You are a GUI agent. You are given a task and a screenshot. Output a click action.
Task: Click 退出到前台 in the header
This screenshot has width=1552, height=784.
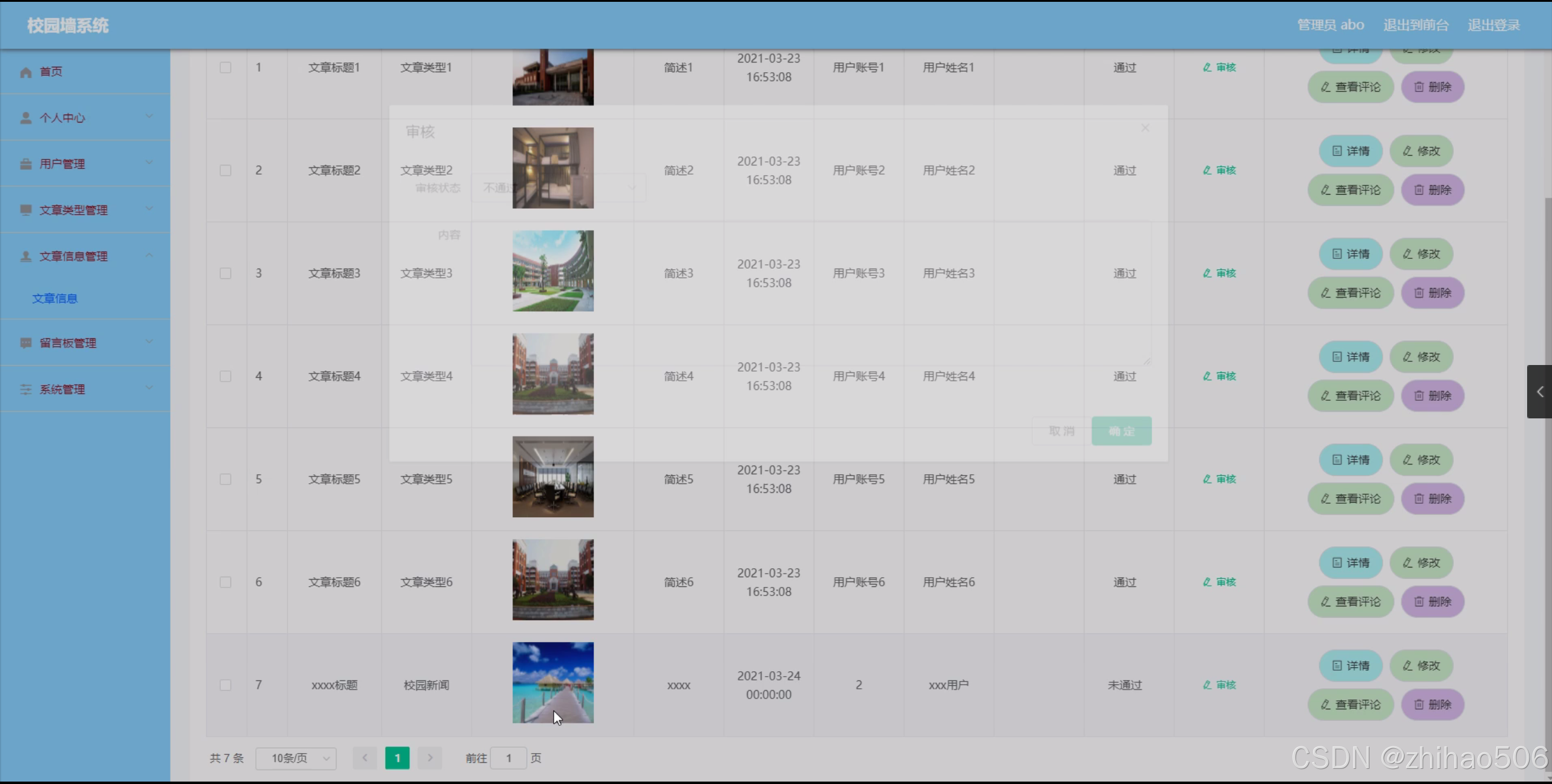coord(1416,25)
